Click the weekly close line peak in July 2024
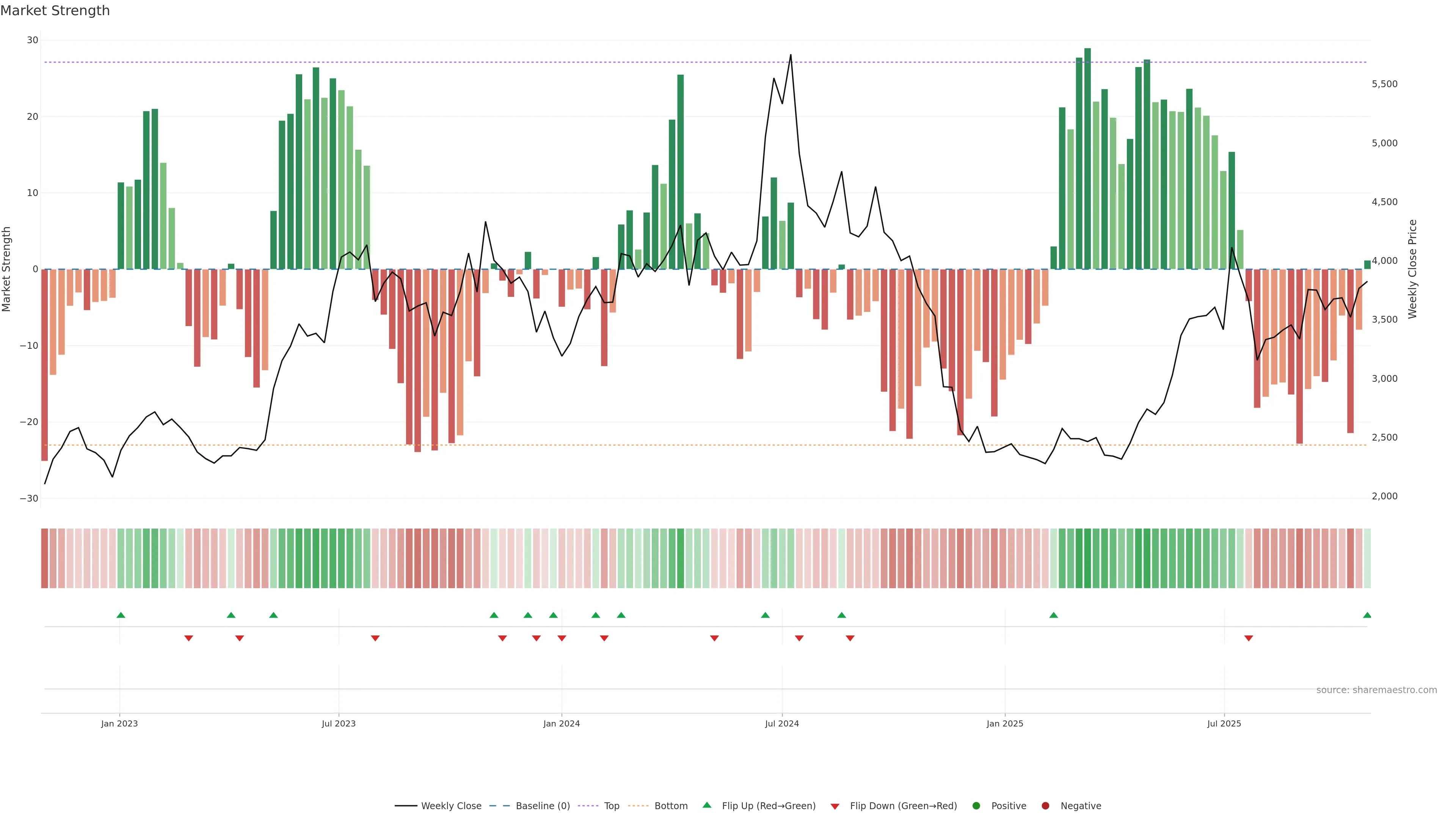Image resolution: width=1456 pixels, height=819 pixels. click(790, 55)
